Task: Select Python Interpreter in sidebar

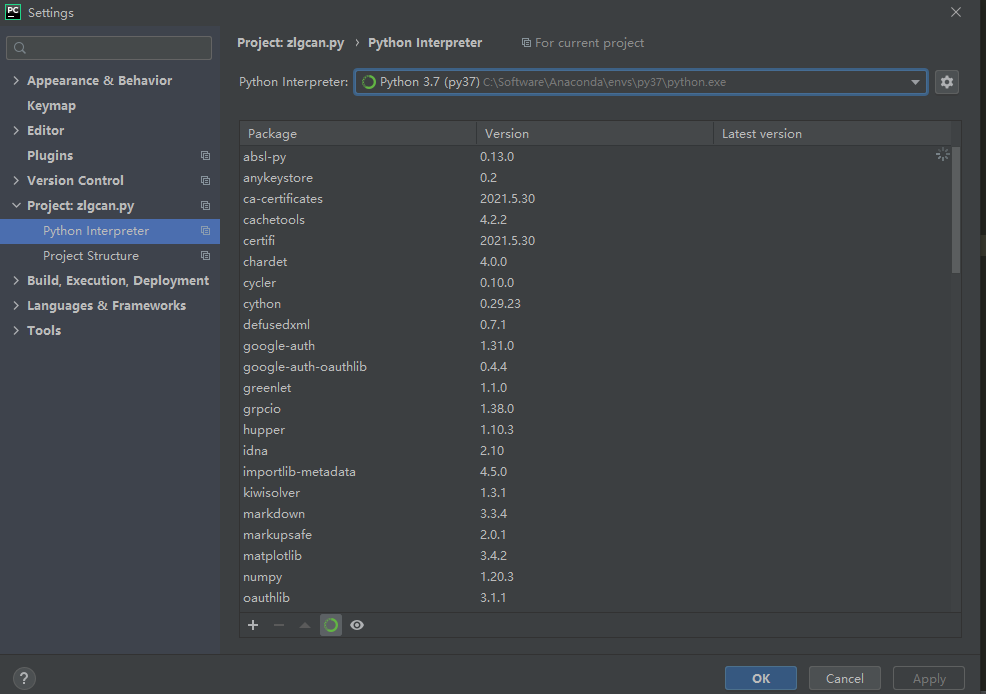Action: coord(110,231)
